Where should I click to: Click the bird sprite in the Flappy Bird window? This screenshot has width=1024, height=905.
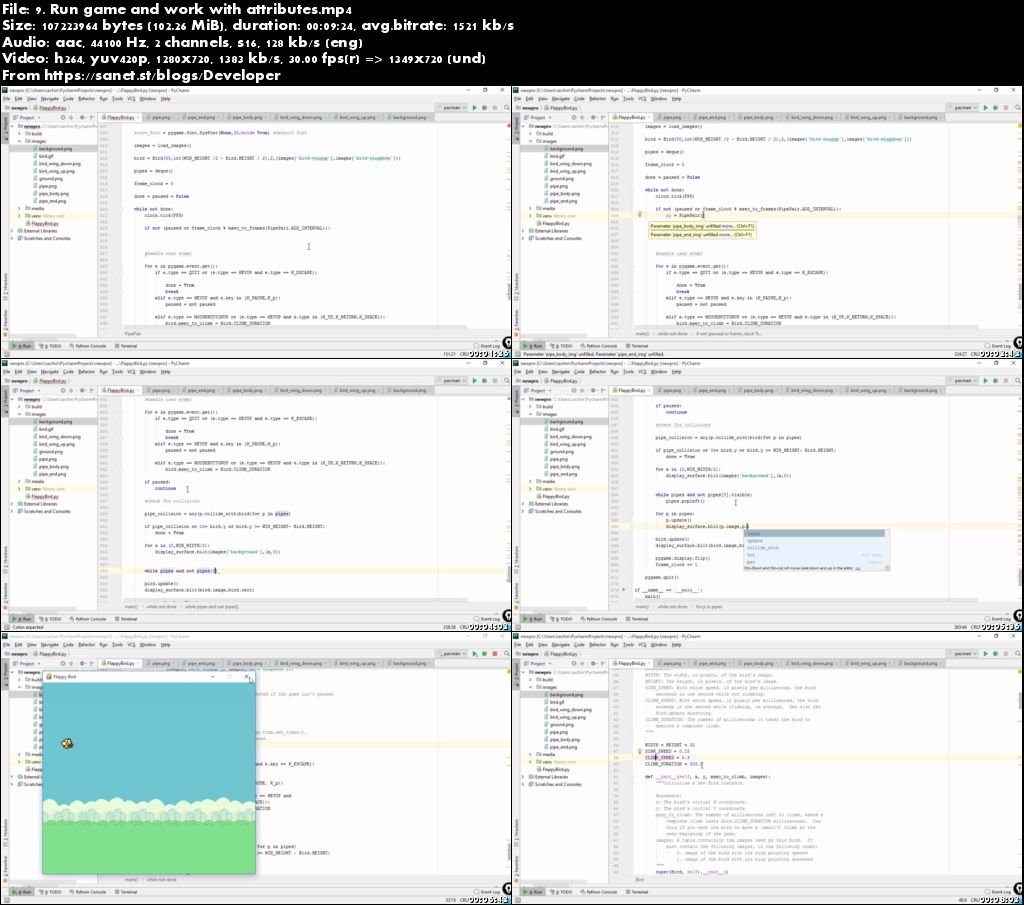coord(67,743)
